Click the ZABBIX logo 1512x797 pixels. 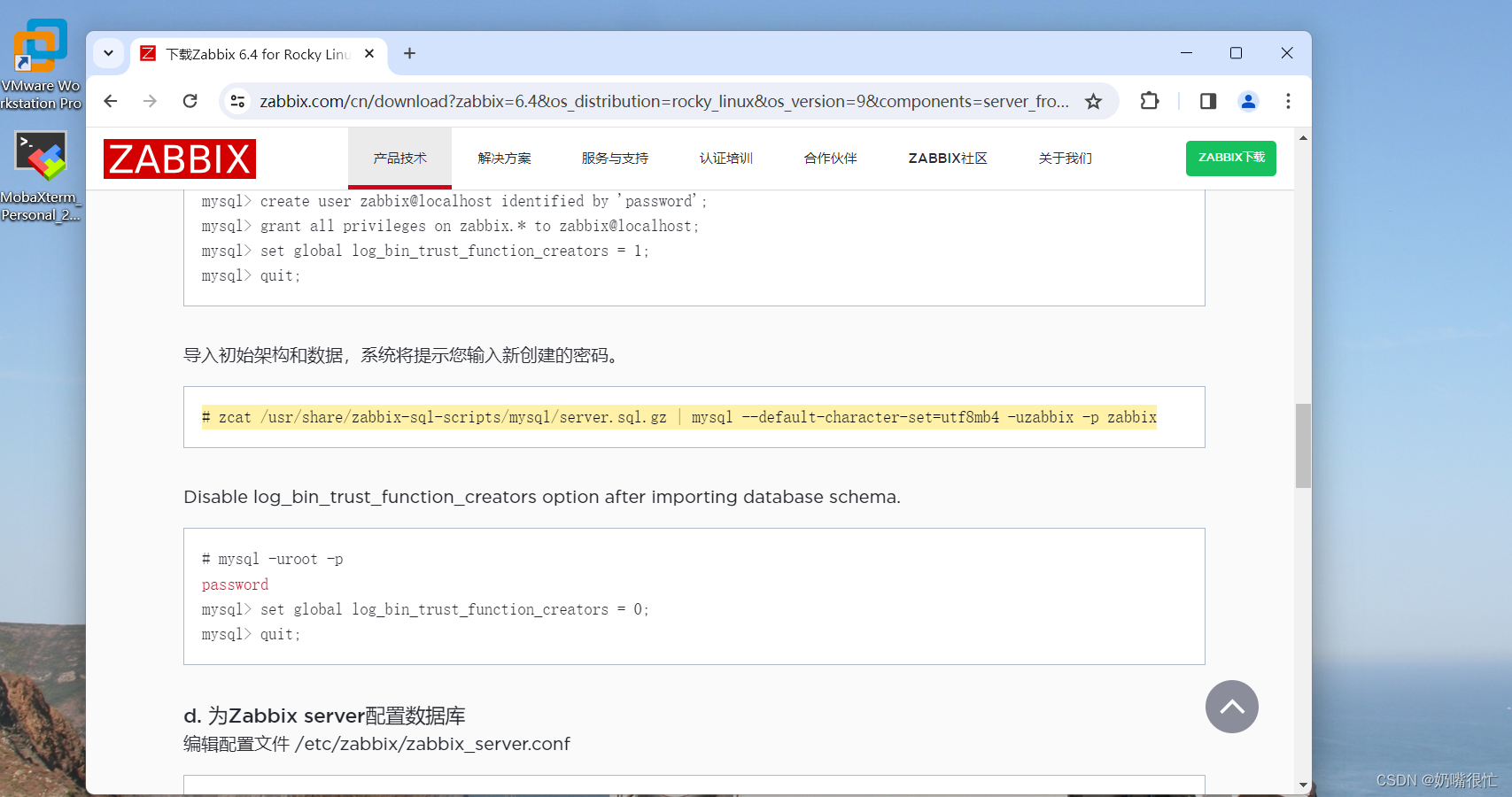pos(180,159)
